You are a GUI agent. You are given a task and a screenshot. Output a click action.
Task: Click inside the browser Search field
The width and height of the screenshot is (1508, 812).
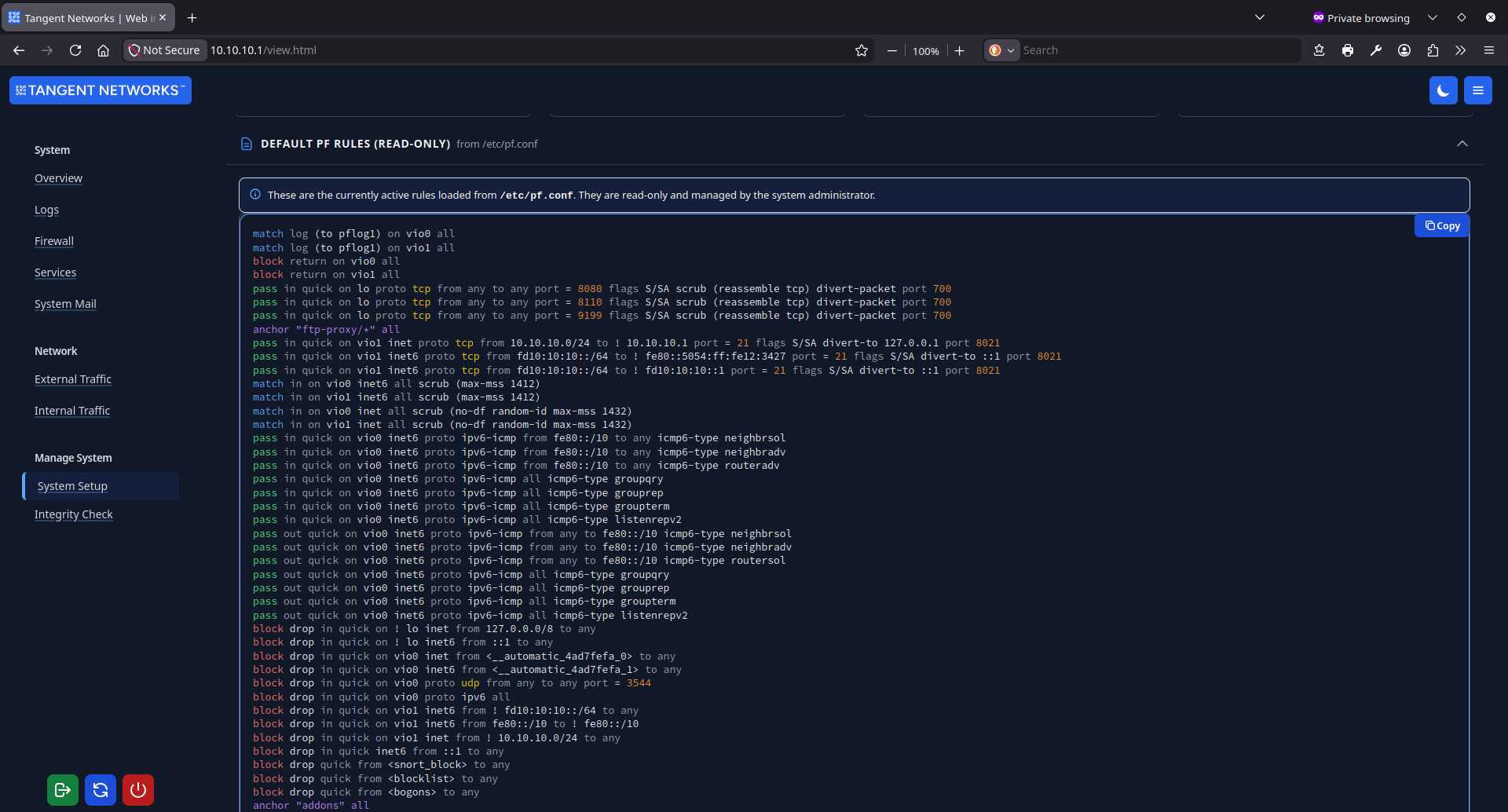pos(1139,49)
